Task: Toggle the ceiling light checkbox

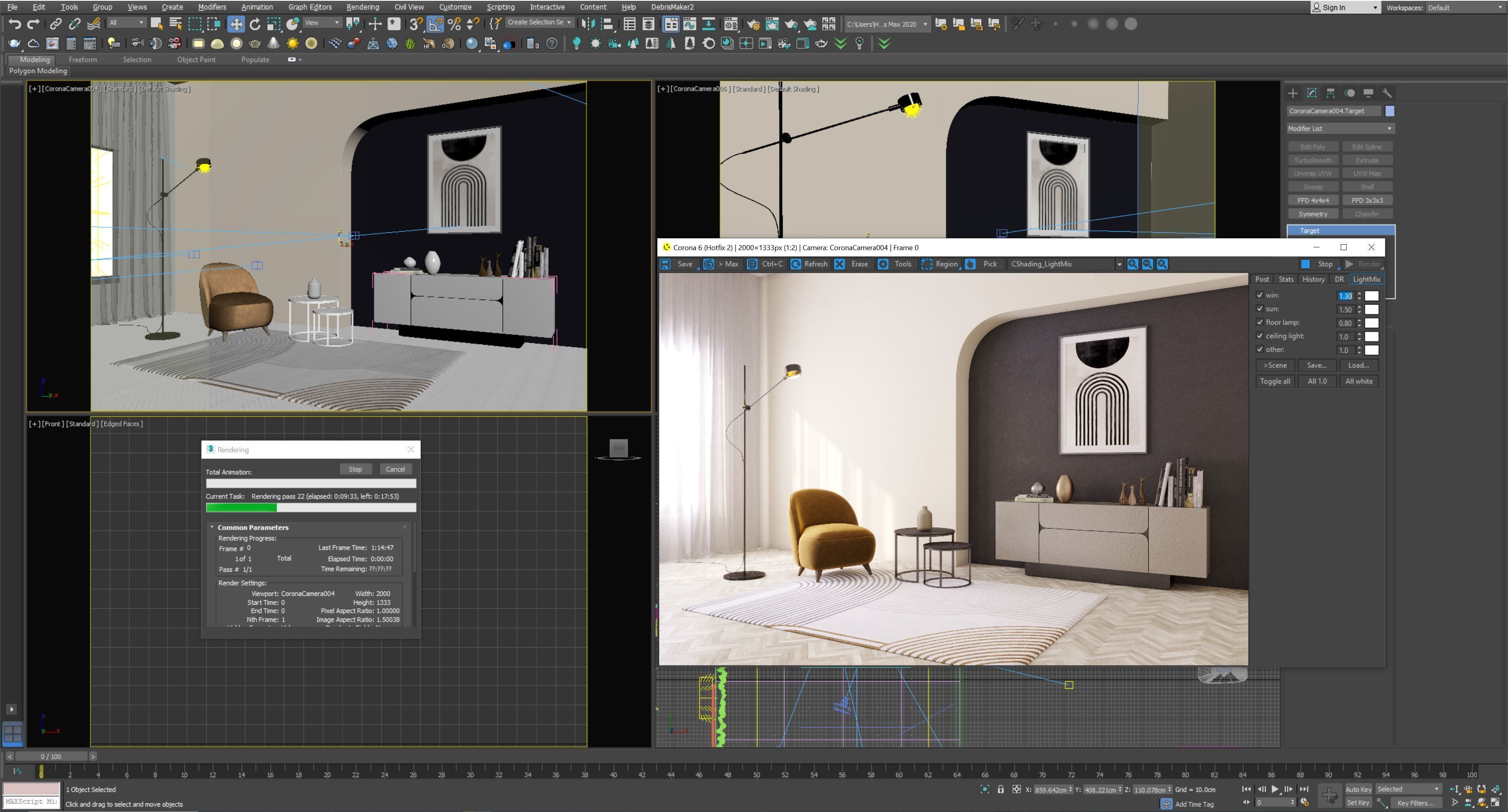Action: tap(1260, 335)
